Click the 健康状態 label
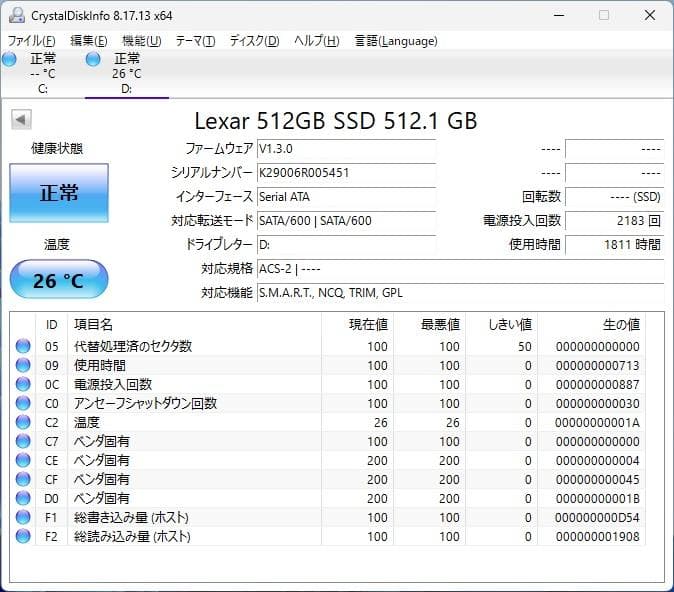Image resolution: width=674 pixels, height=592 pixels. pyautogui.click(x=57, y=149)
